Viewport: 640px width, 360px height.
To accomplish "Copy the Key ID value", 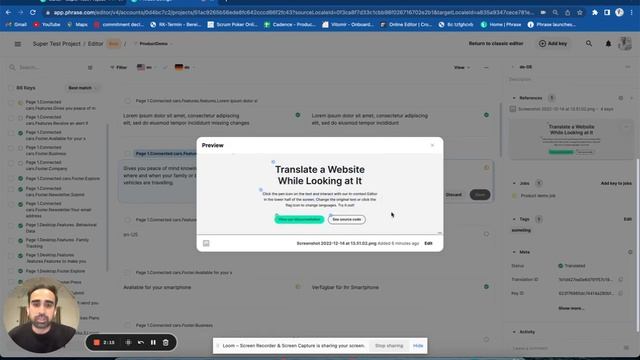I will click(x=620, y=293).
